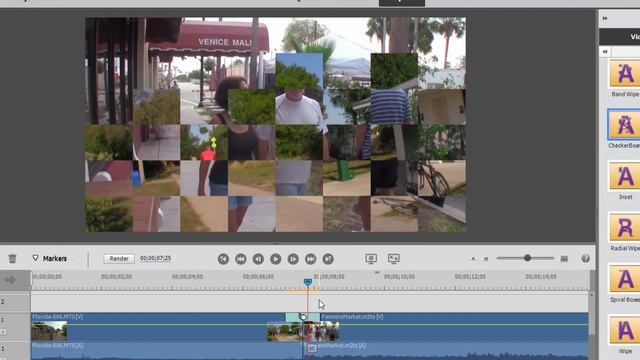Click the audio transition icon at the cut

coord(312,348)
